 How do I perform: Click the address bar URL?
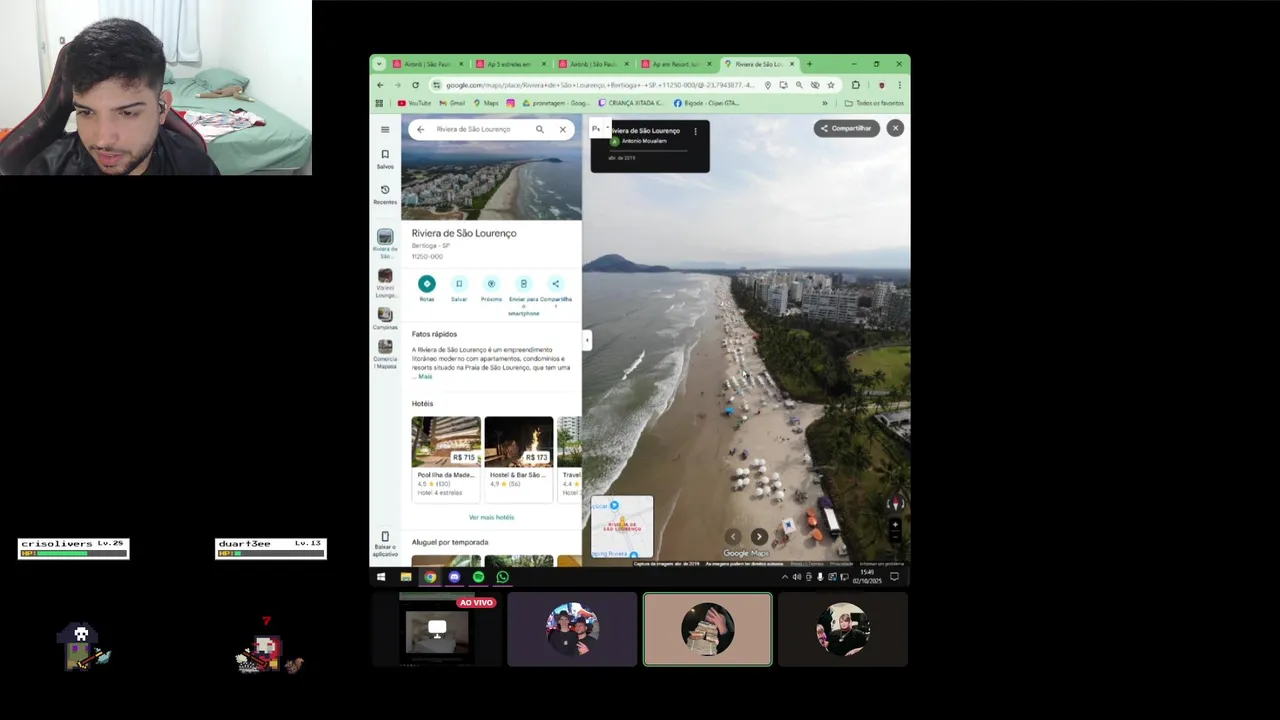click(600, 85)
